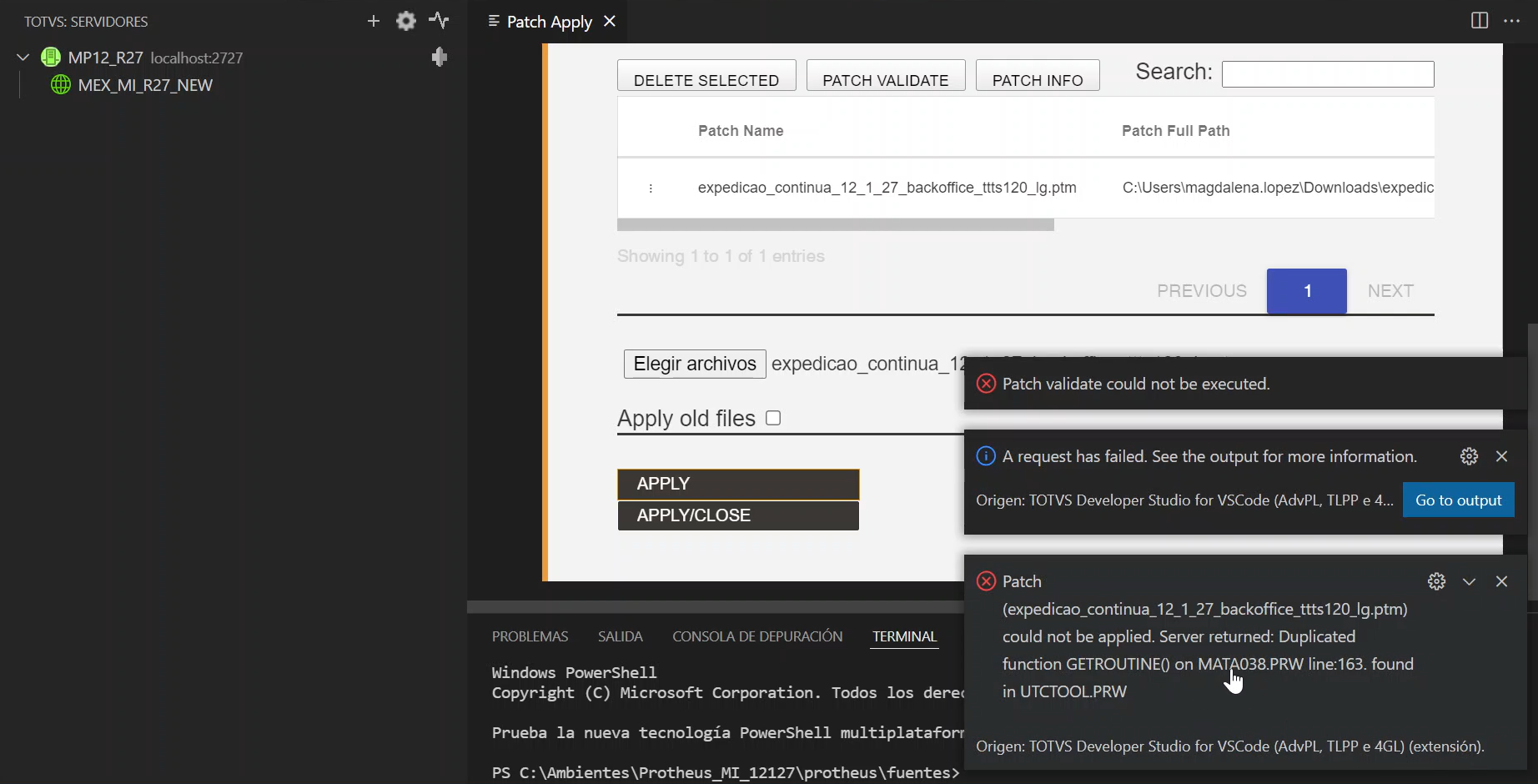Go to PREVIOUS page of entries
1538x784 pixels.
pyautogui.click(x=1202, y=291)
